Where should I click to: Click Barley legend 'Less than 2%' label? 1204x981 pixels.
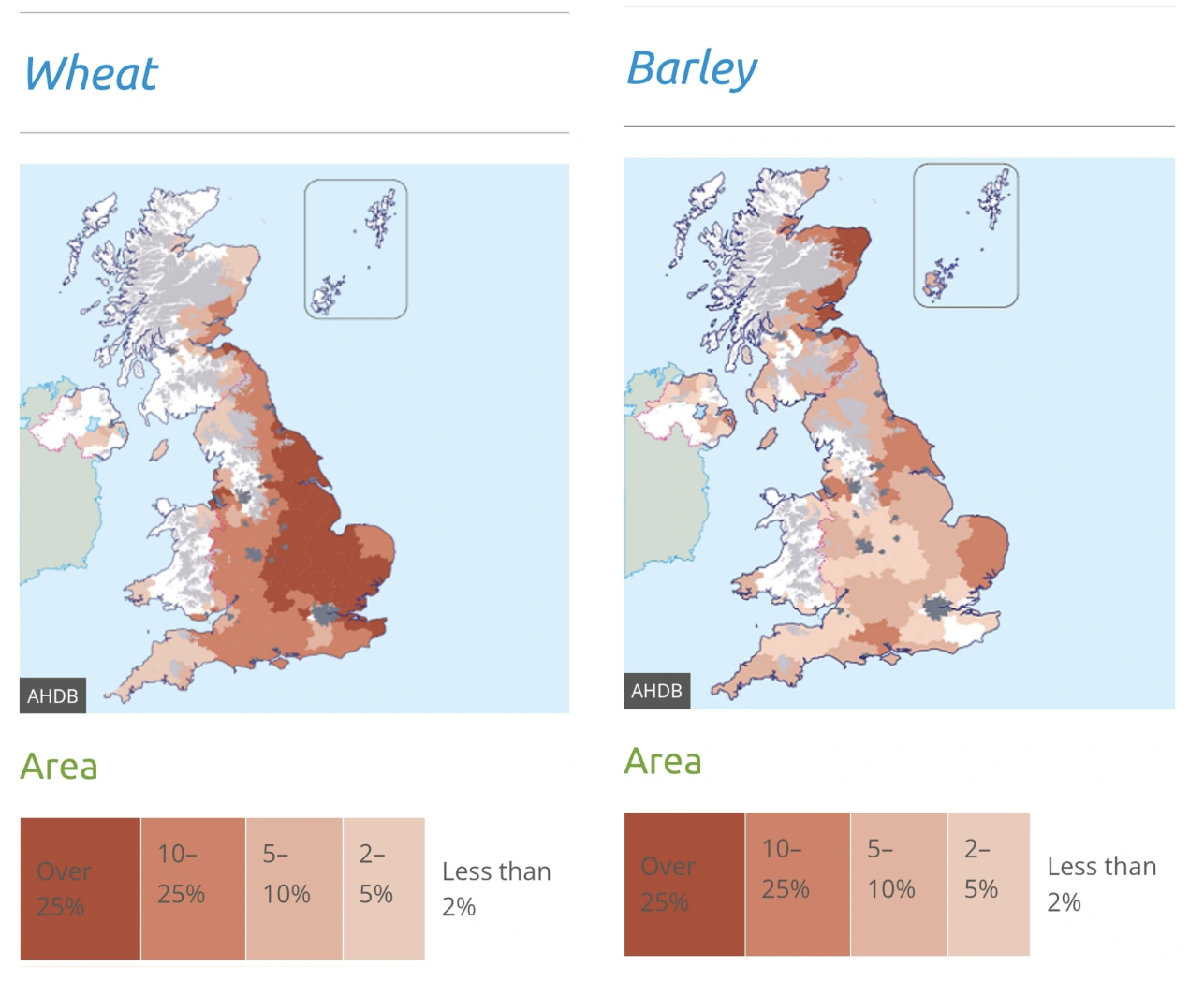coord(1101,884)
